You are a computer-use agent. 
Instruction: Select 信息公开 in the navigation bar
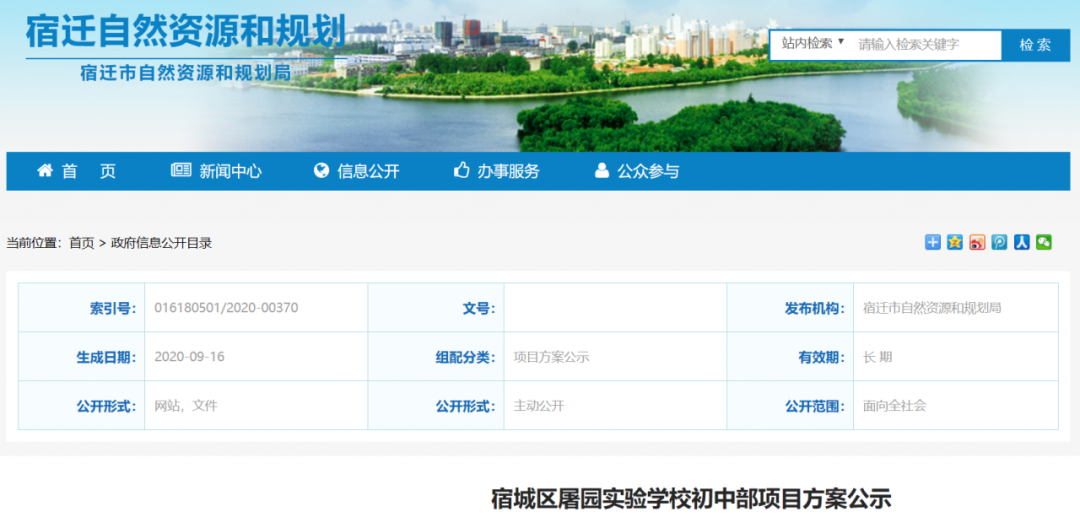pyautogui.click(x=357, y=171)
